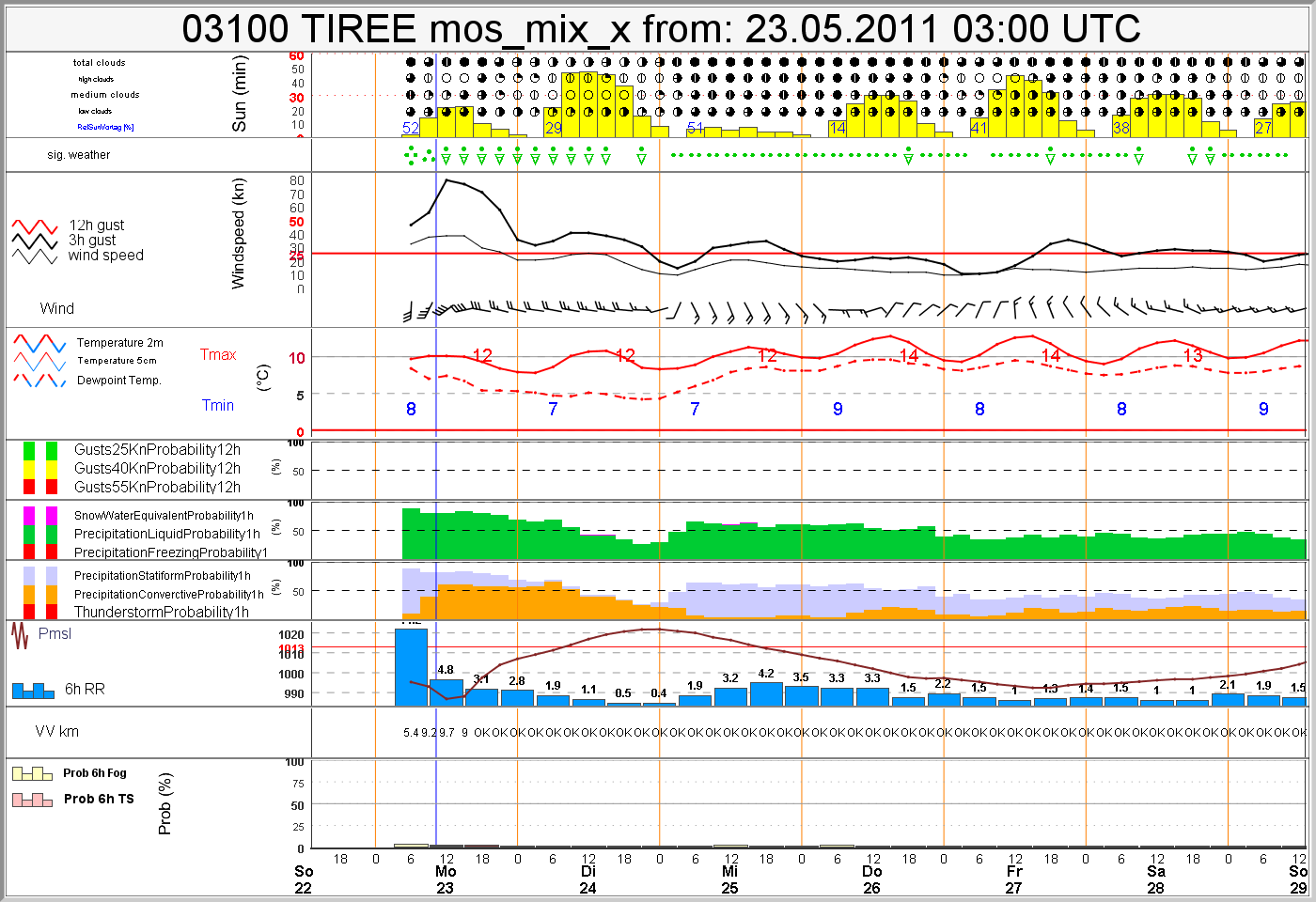This screenshot has height=902, width=1316.
Task: Click the Dewpoint Temp dashed line icon
Action: (39, 381)
